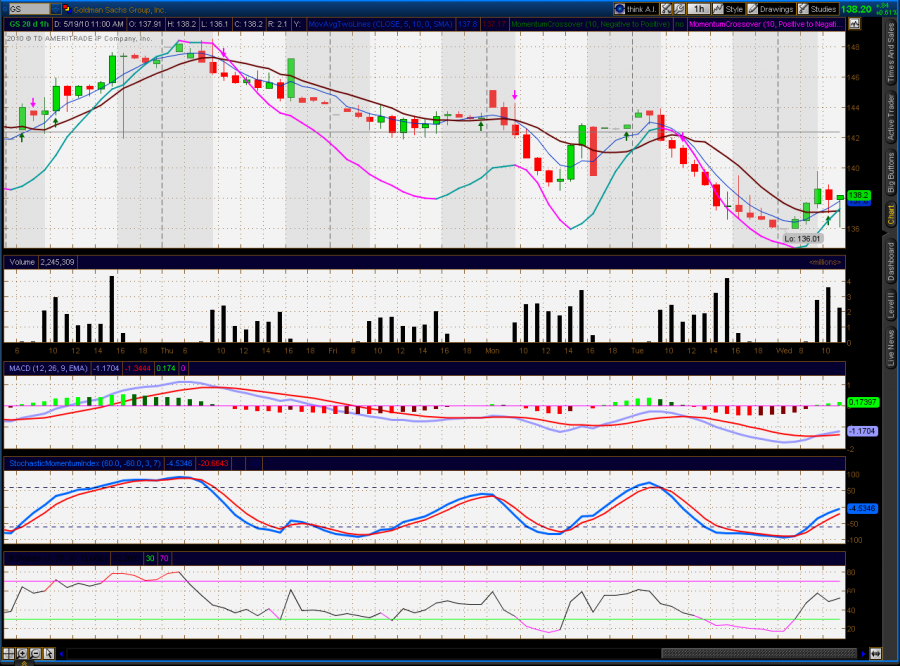Click the left scroll arrow of chart scrollbar
The image size is (900, 666).
(61, 653)
